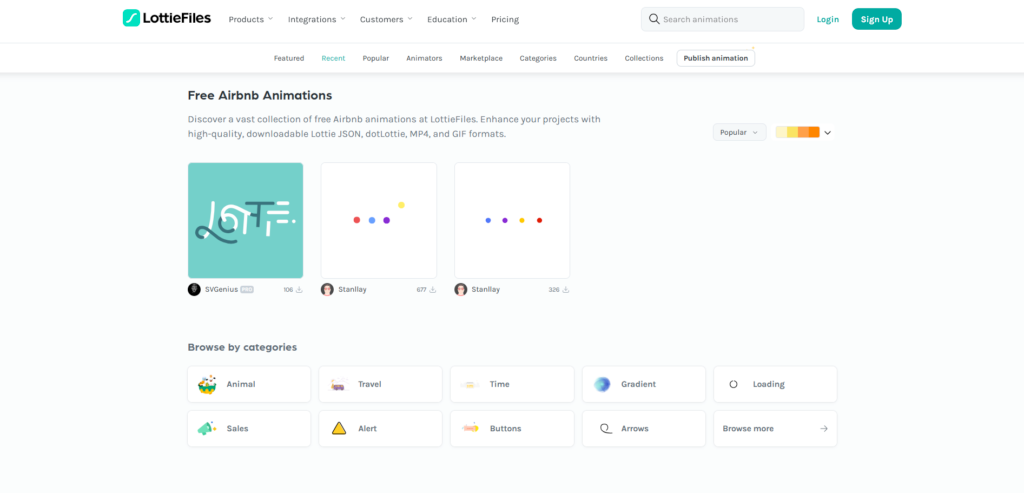Screen dimensions: 1024x493
Task: Open the teal Lottie text animation thumbnail
Action: (x=245, y=220)
